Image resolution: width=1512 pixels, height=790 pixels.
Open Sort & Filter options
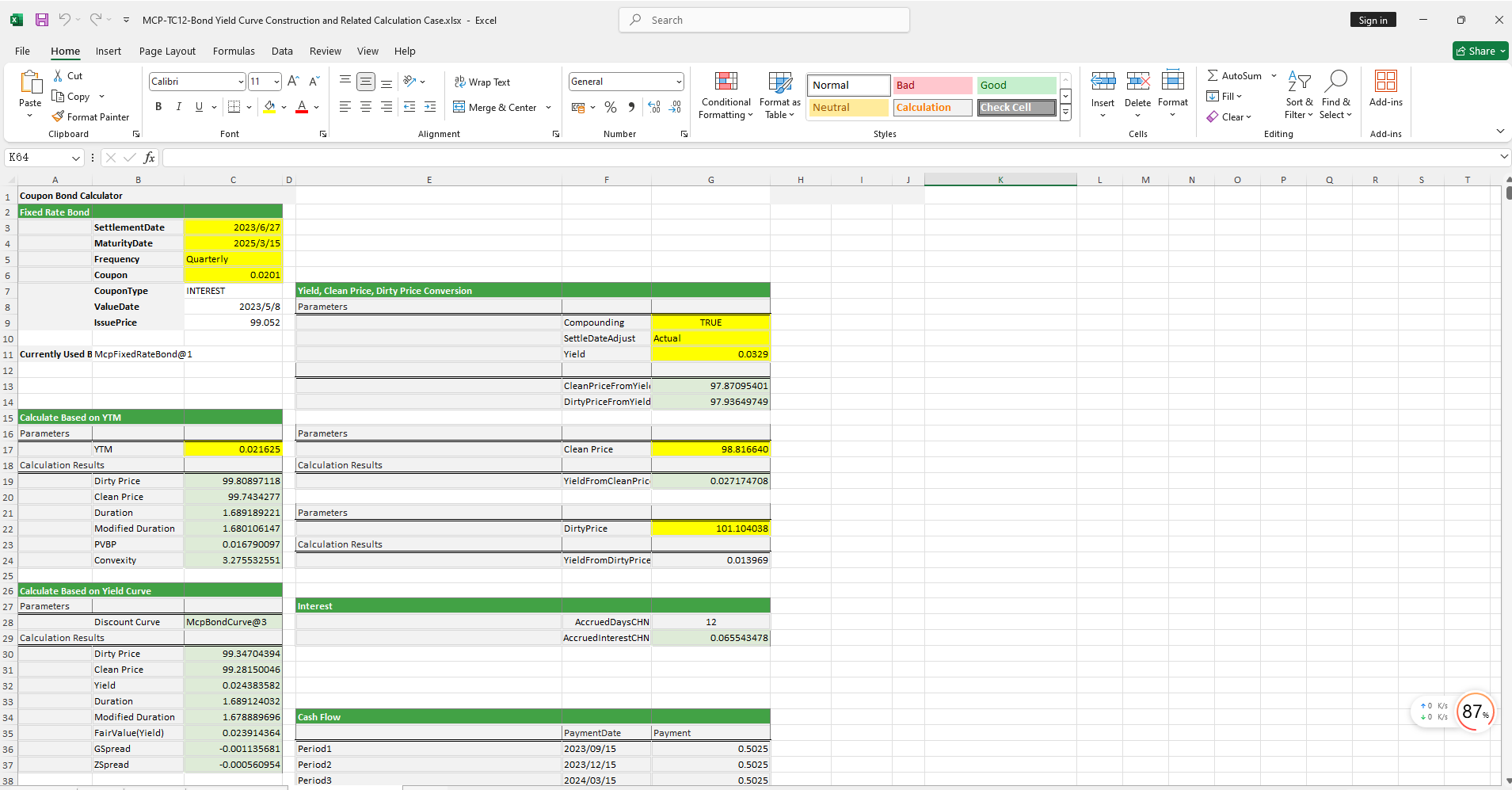click(x=1299, y=95)
